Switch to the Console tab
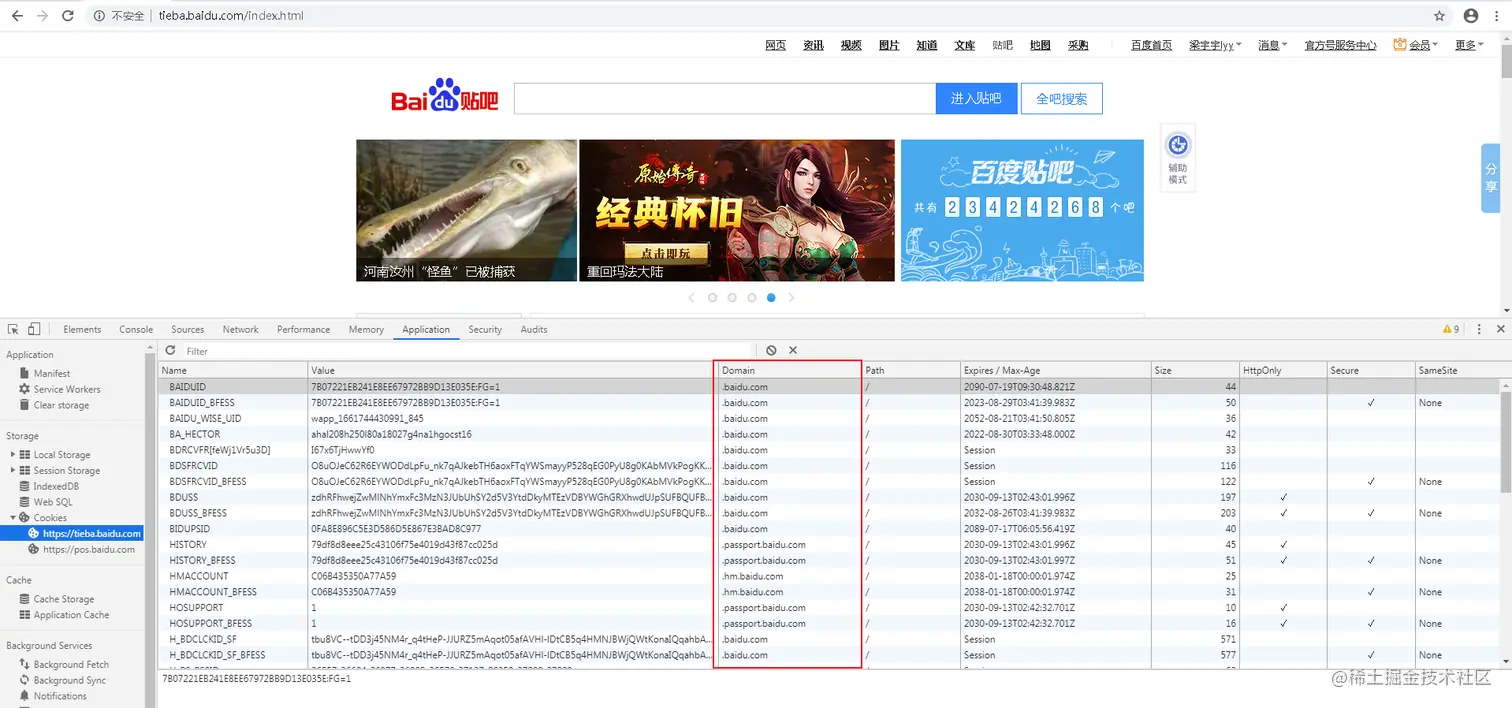This screenshot has width=1512, height=708. (x=136, y=329)
